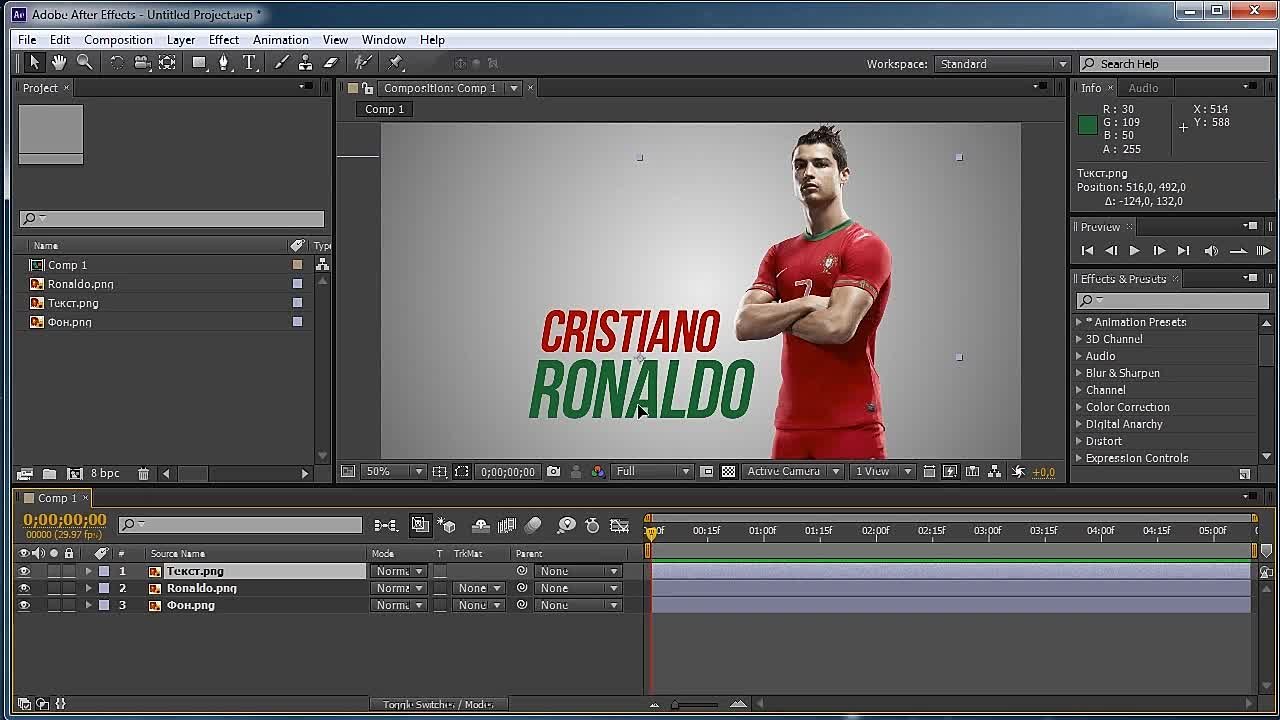Select the Roto Brush tool
This screenshot has width=1280, height=720.
pos(363,63)
